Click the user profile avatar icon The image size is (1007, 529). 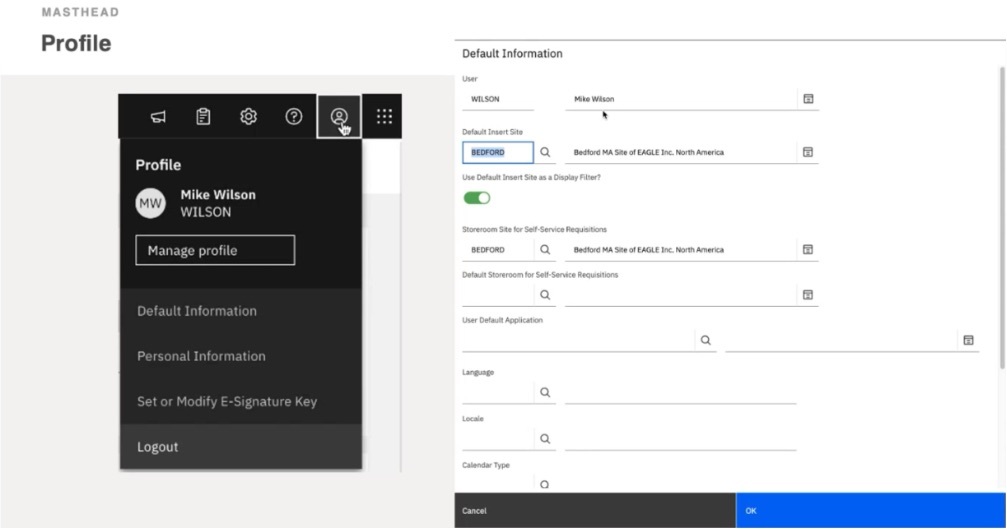(x=339, y=117)
